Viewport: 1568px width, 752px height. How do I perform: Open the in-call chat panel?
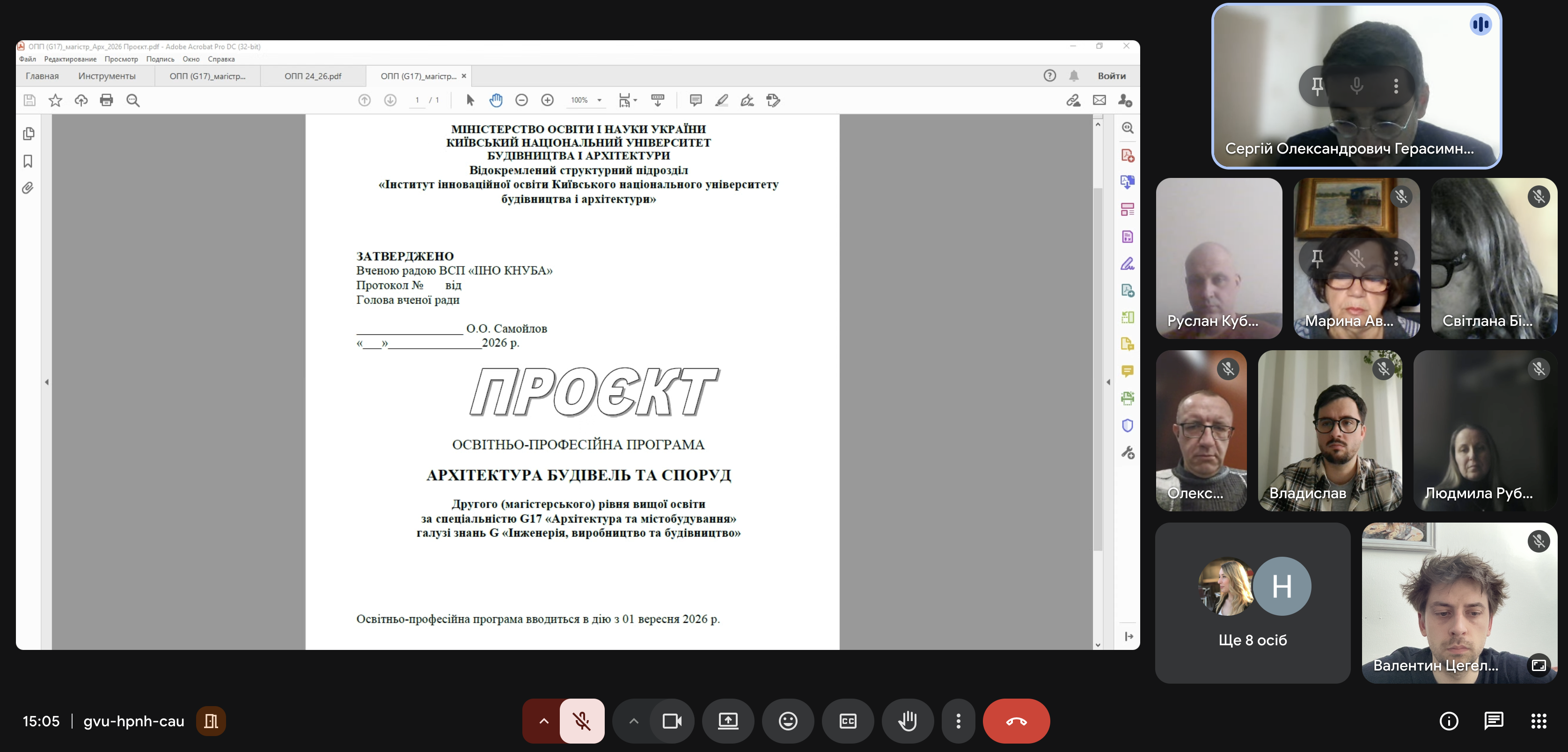[x=1493, y=721]
